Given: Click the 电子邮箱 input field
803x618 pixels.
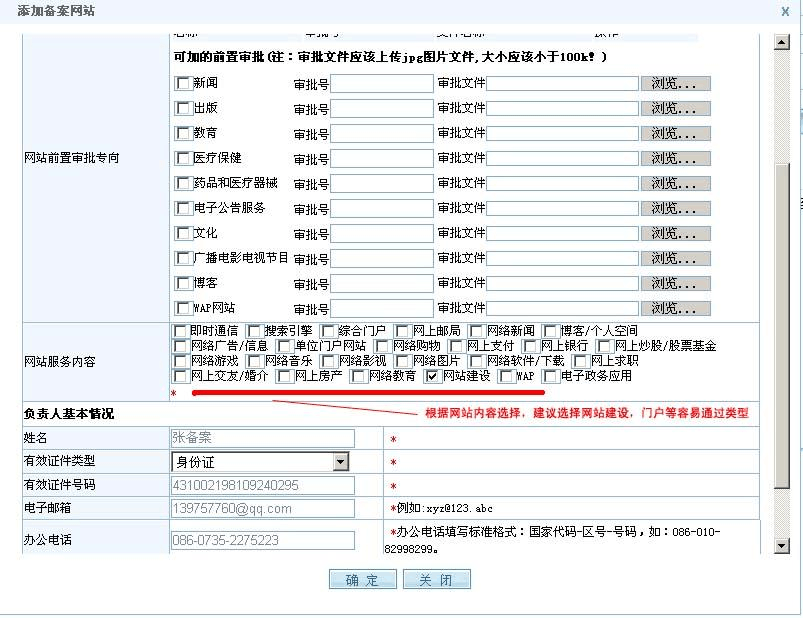Looking at the screenshot, I should tap(263, 509).
